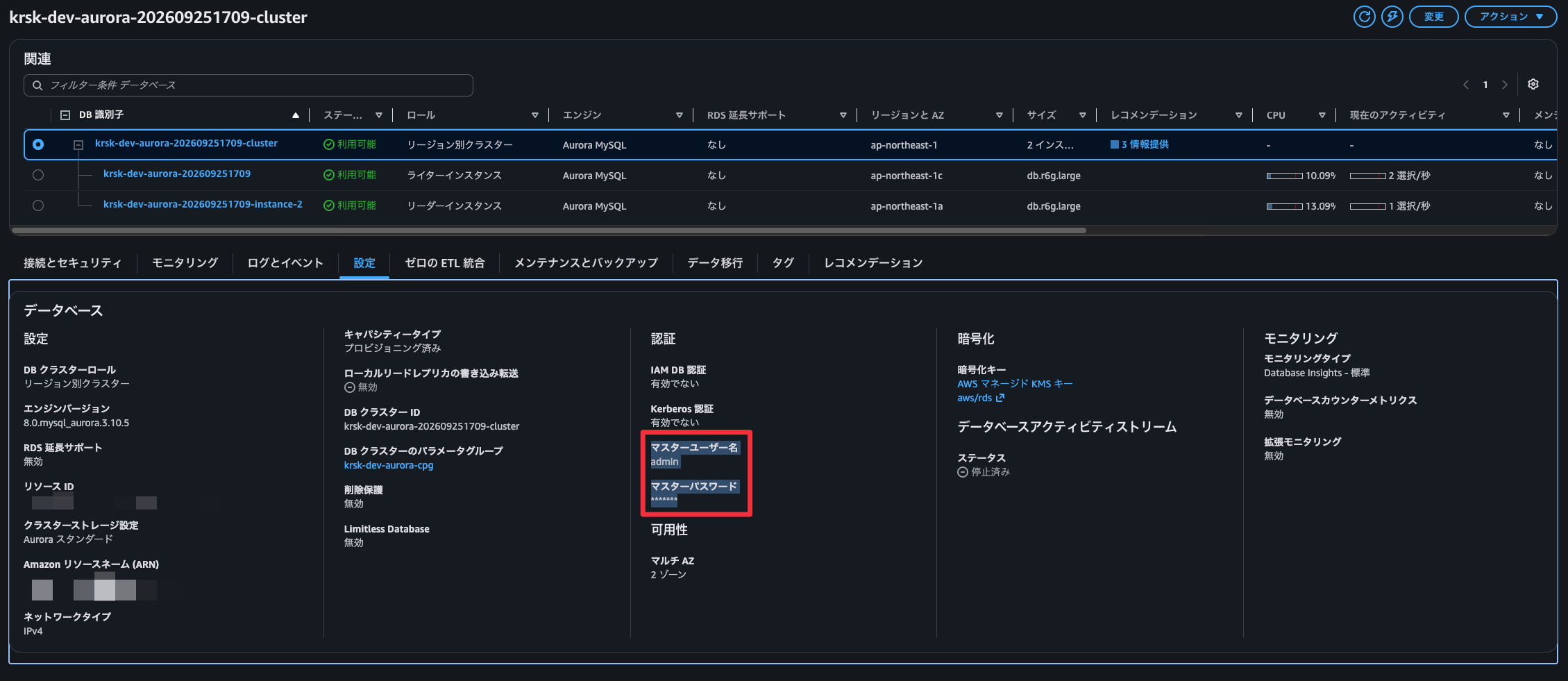1568x681 pixels.
Task: Open 3 情報提供 recommendation link
Action: click(1145, 144)
